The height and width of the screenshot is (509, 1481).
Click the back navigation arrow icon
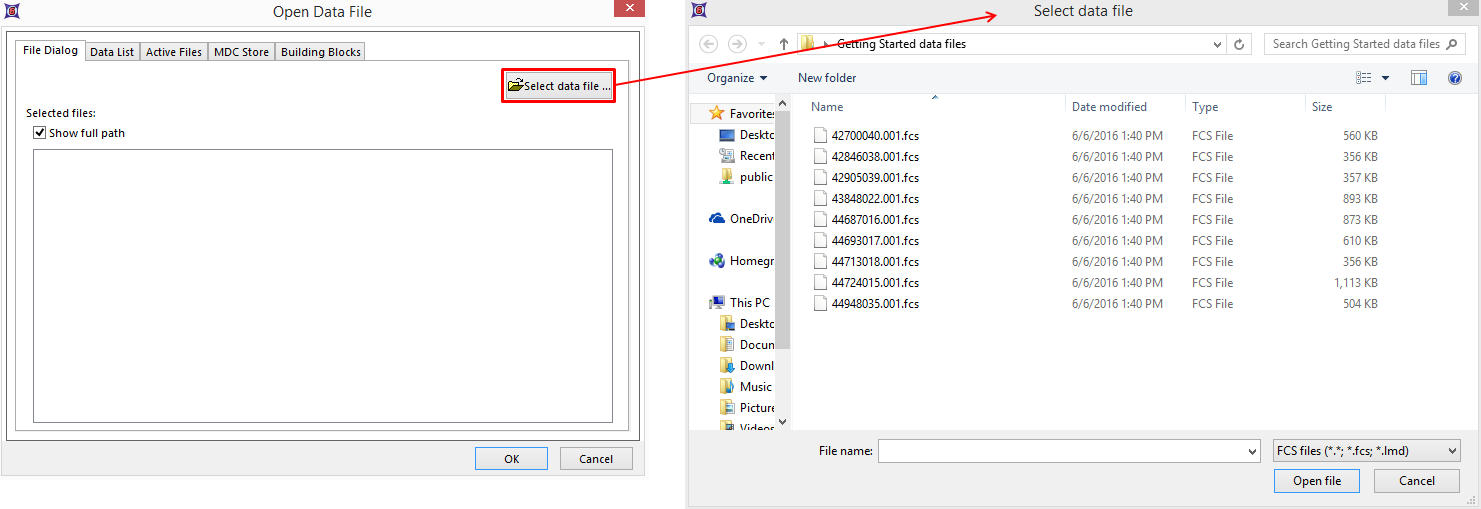(x=709, y=44)
